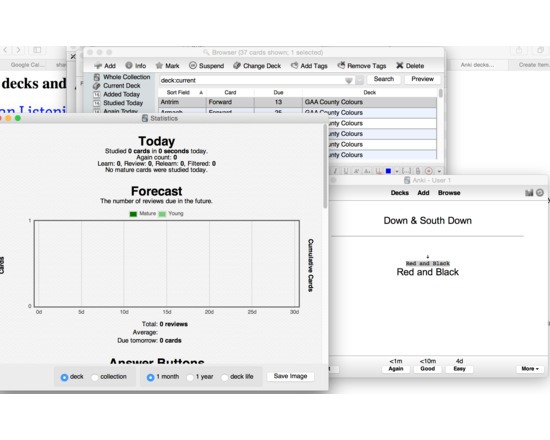Click the blue colour swatch in editor
The height and width of the screenshot is (440, 550).
point(388,171)
